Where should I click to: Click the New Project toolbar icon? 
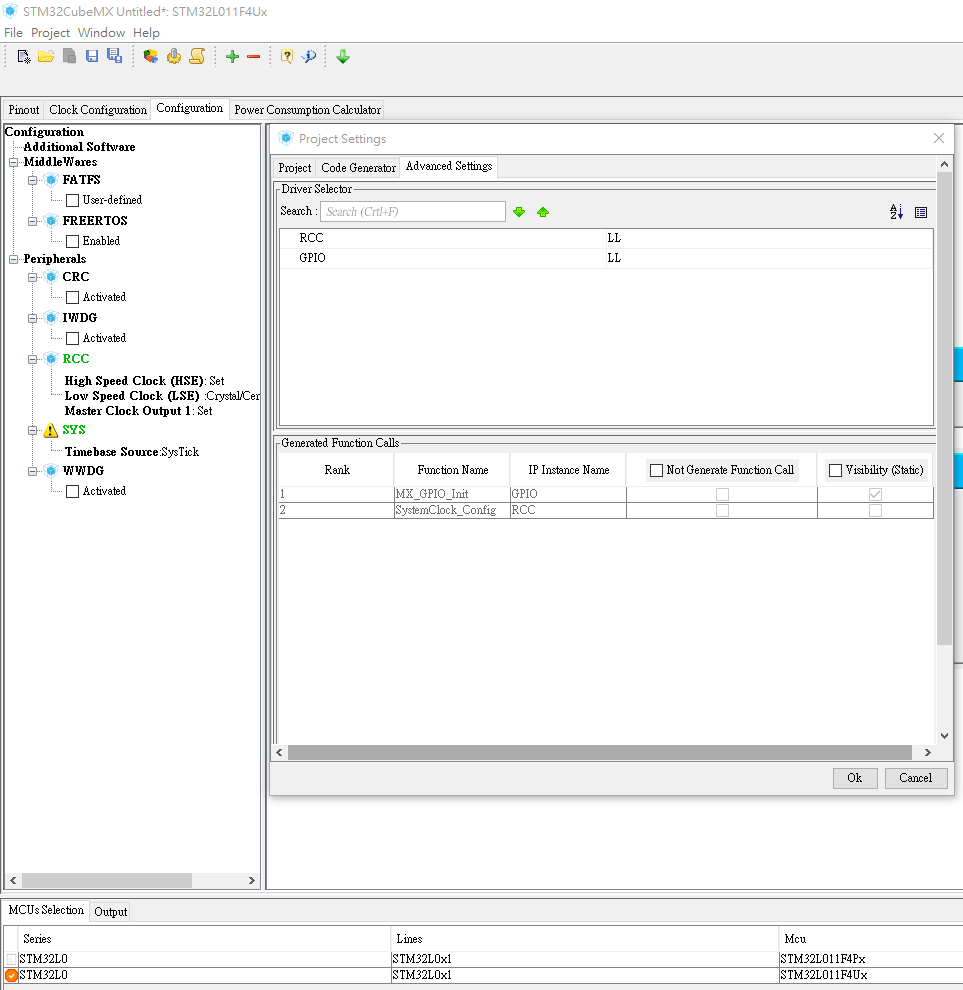pos(23,57)
